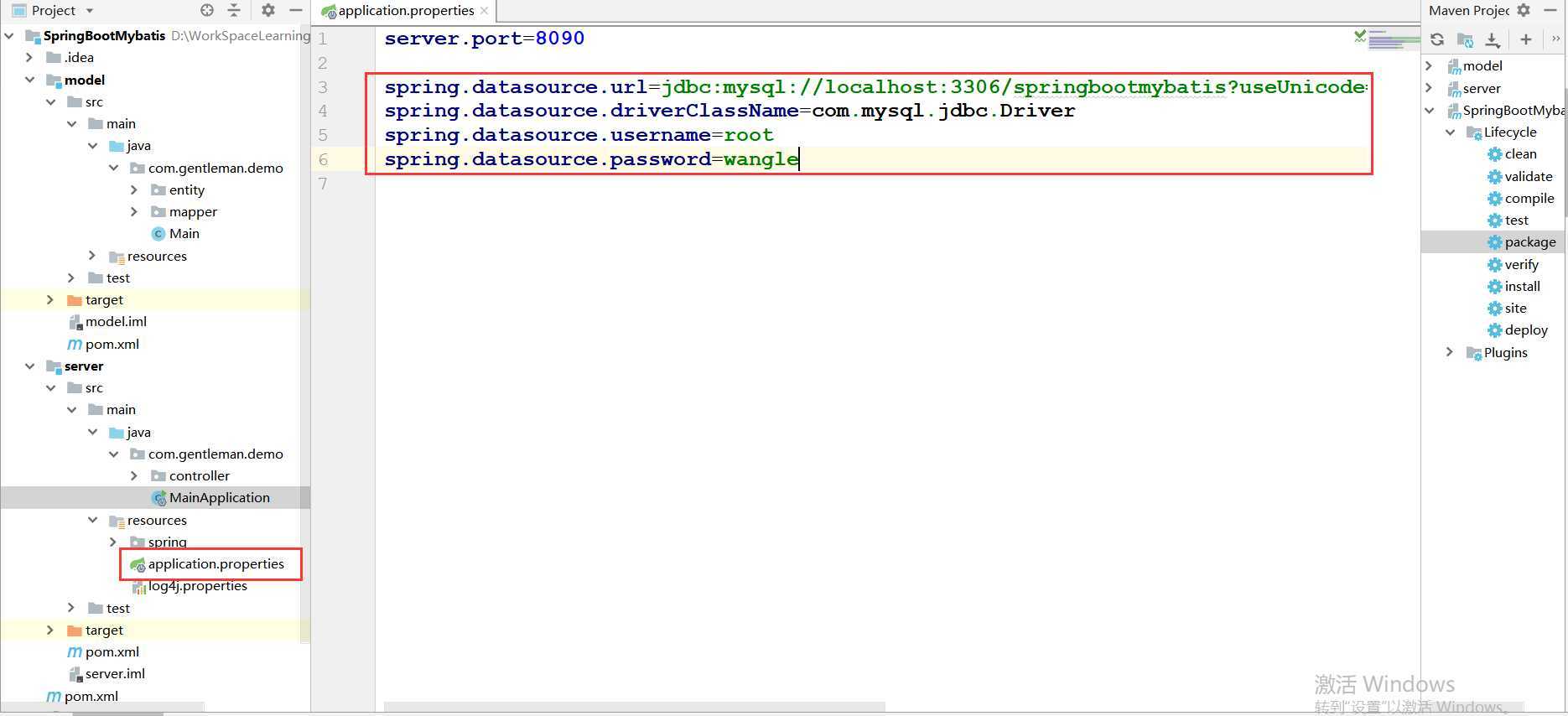Expand target folder under server

tap(50, 630)
